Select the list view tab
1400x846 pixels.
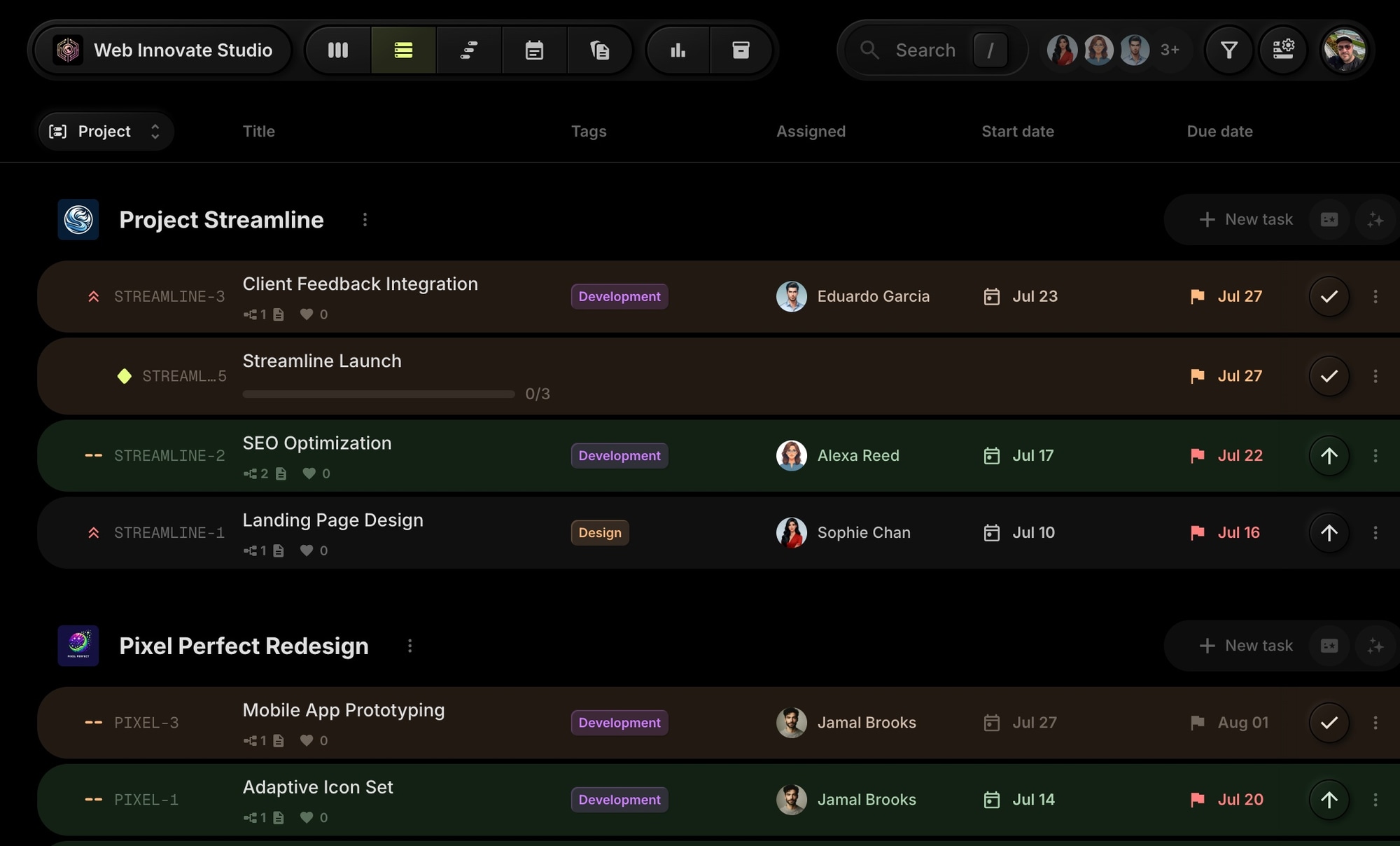[403, 50]
